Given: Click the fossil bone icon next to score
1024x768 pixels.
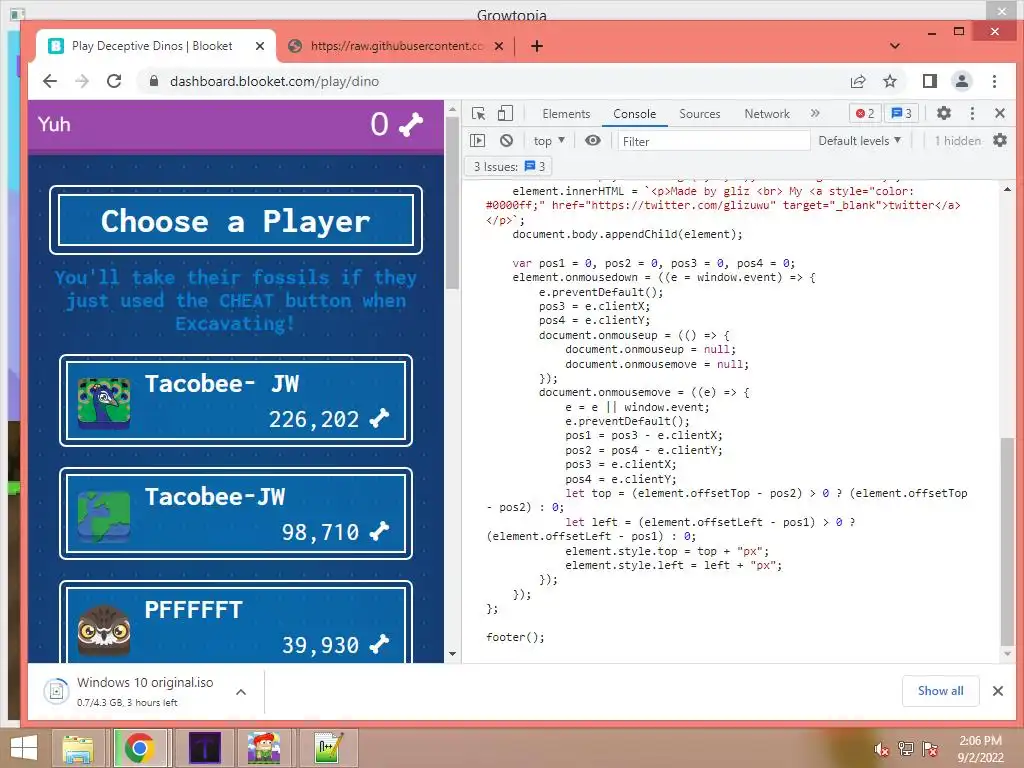Looking at the screenshot, I should 411,124.
